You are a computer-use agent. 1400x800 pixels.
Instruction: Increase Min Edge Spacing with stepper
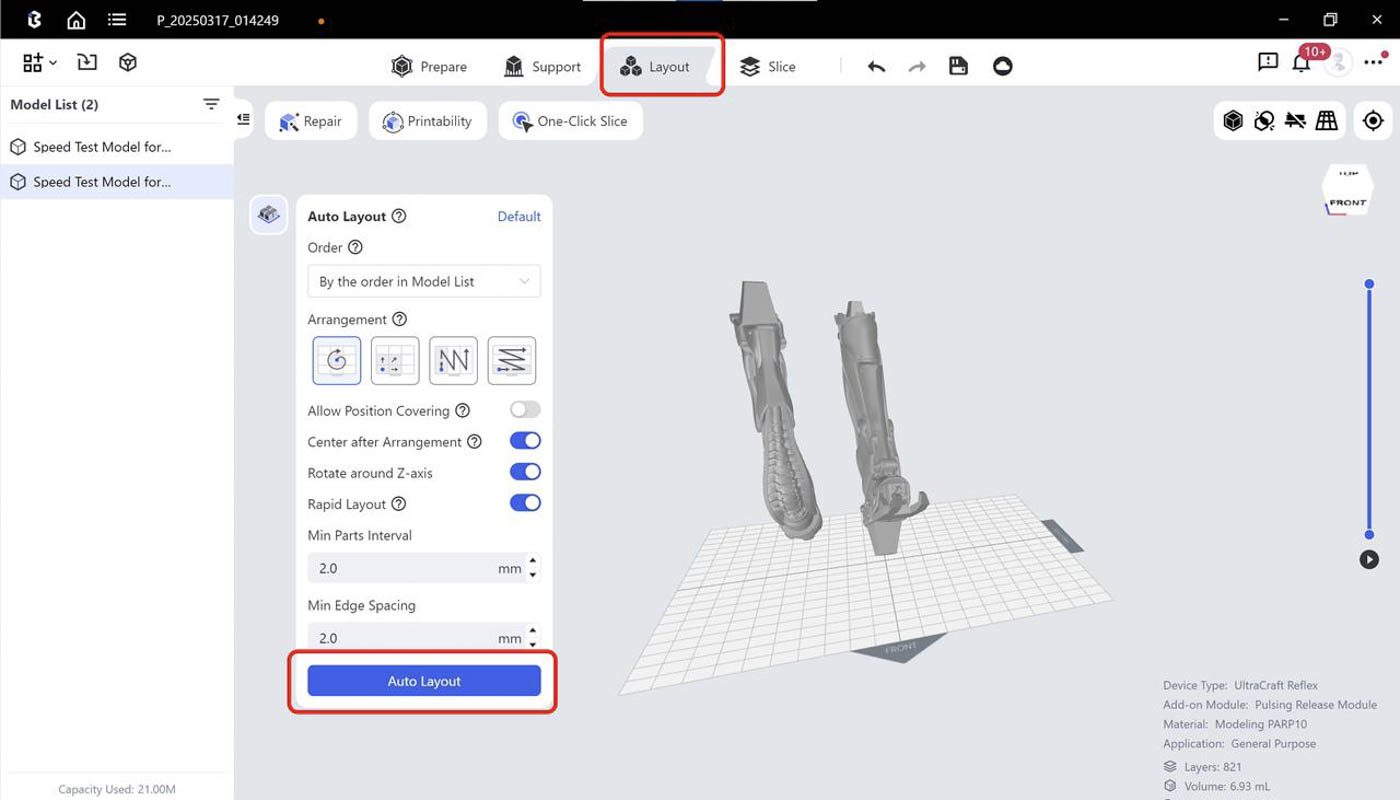pyautogui.click(x=532, y=631)
